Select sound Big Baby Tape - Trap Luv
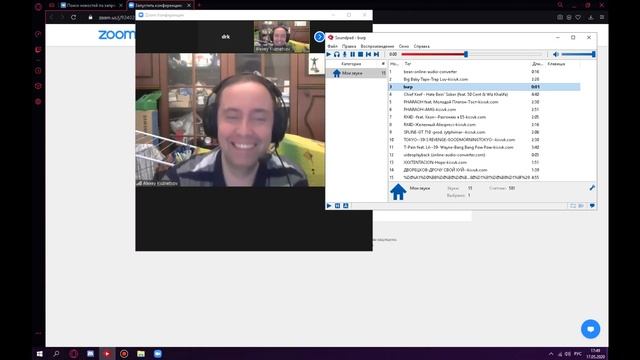This screenshot has height=360, width=640. 484,79
